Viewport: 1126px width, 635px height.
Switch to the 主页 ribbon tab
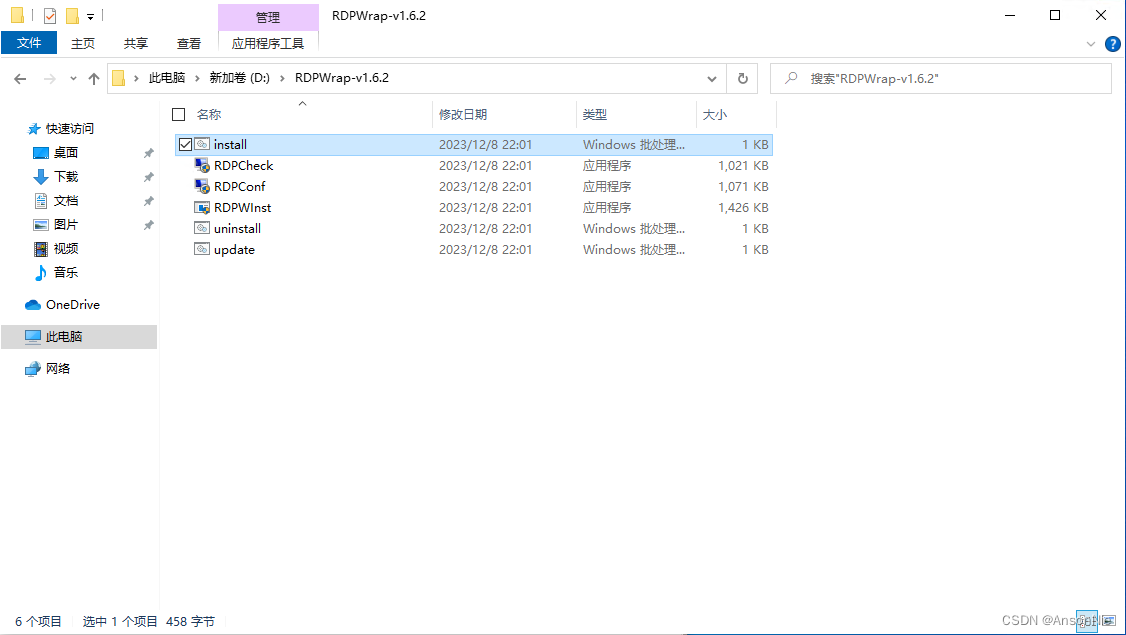pos(83,43)
